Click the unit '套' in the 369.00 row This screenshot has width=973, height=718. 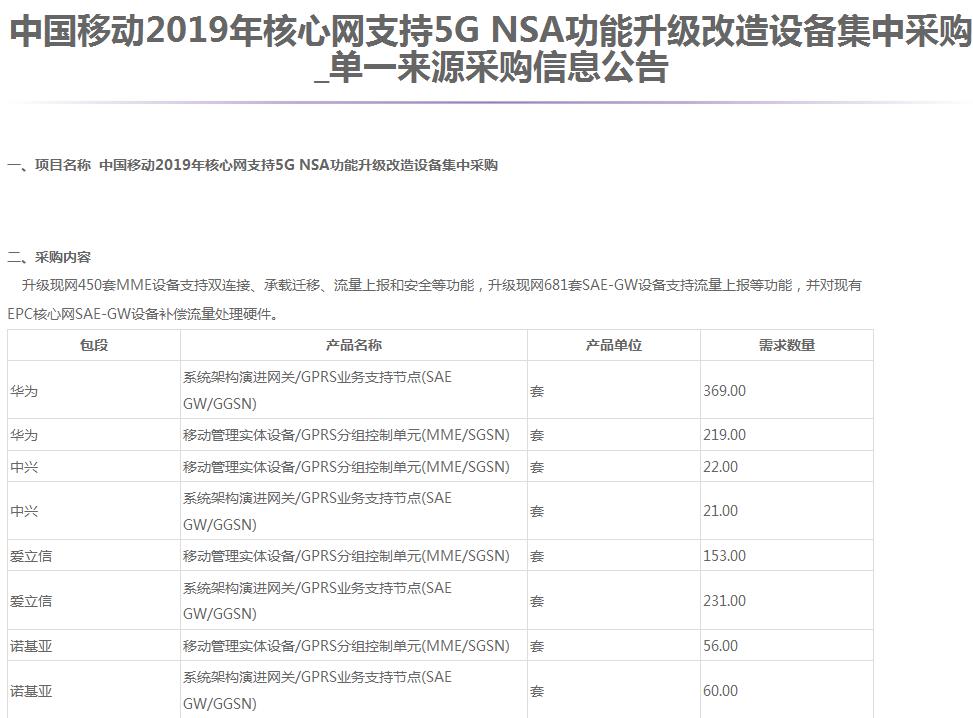[537, 391]
